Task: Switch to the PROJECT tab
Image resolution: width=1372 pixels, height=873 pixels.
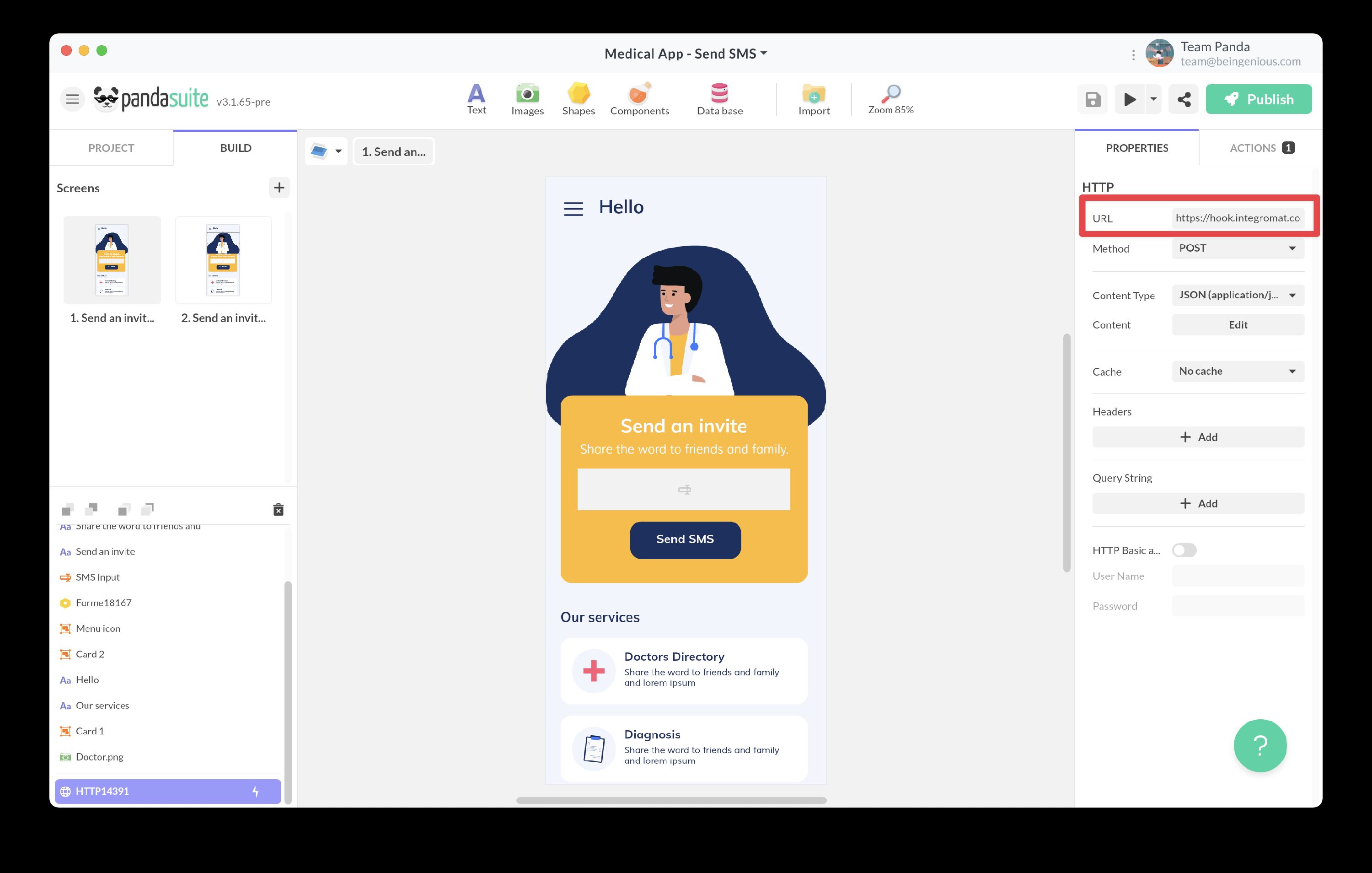Action: pyautogui.click(x=111, y=148)
